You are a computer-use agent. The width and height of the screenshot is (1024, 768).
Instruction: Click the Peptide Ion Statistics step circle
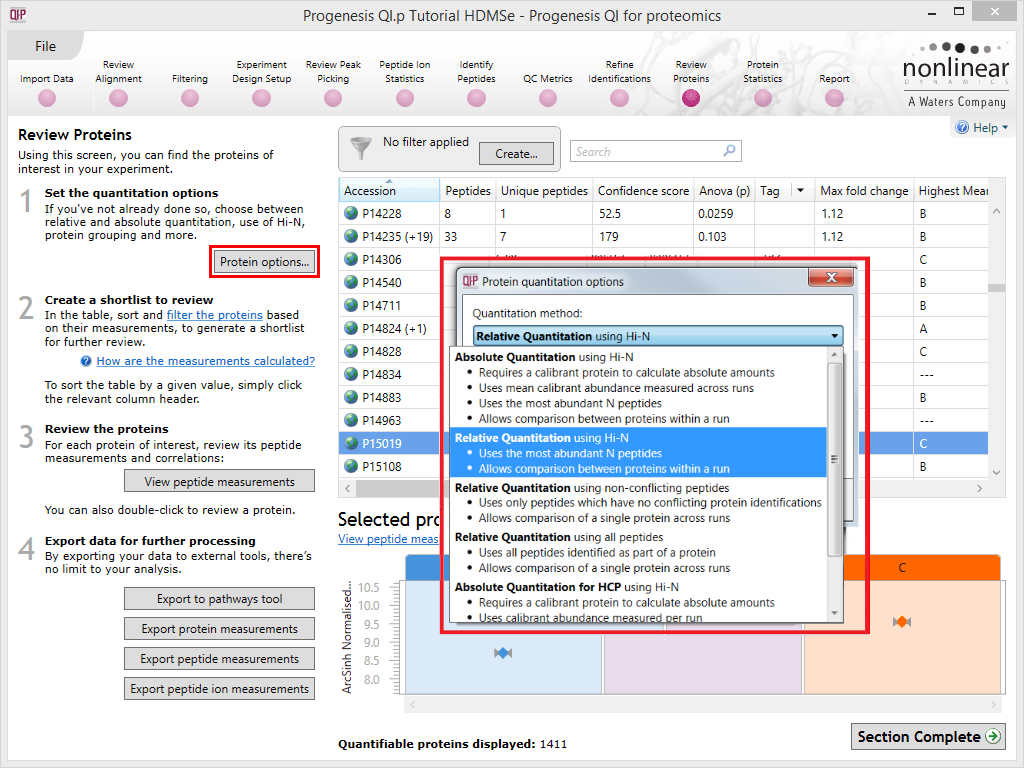[405, 99]
